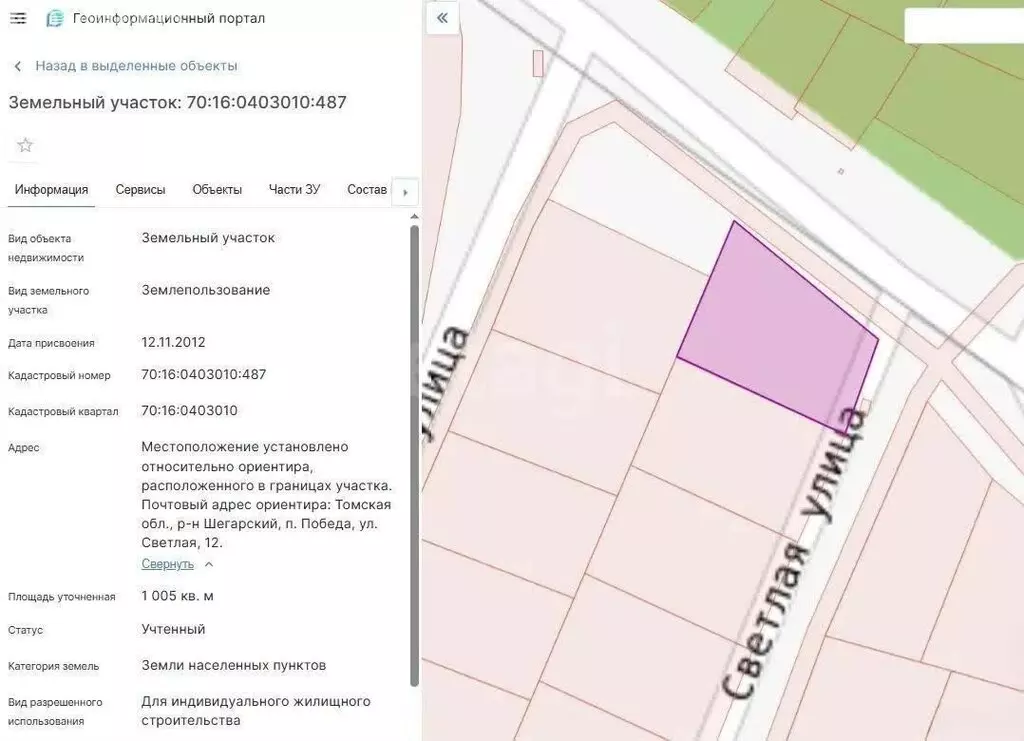Collapse the side panel with double-chevron
Viewport: 1024px width, 741px height.
(442, 18)
